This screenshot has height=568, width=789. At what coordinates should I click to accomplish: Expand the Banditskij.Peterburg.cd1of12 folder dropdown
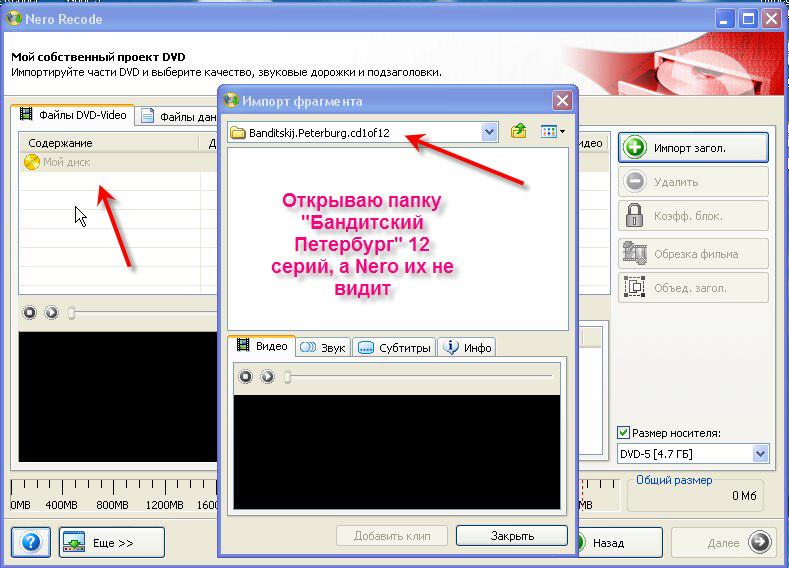489,132
